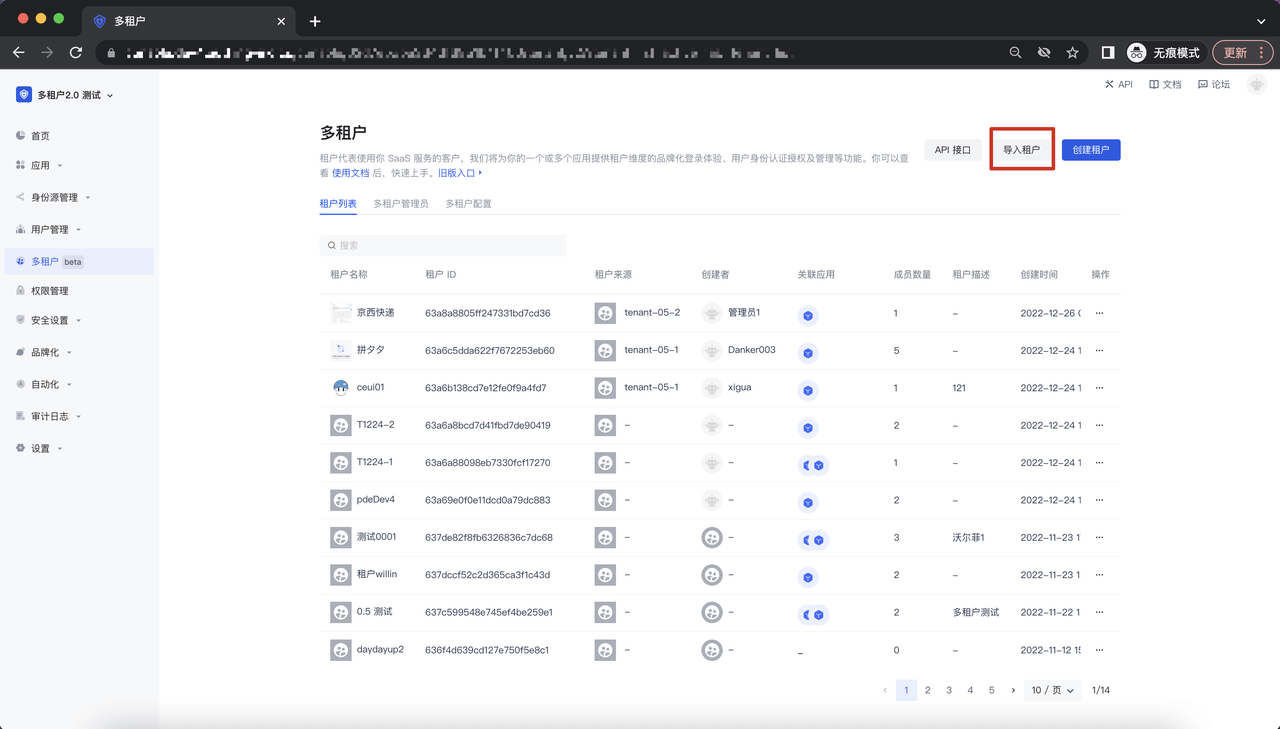The width and height of the screenshot is (1280, 729).
Task: Click the ceui01 tenant logo
Action: pyautogui.click(x=341, y=388)
